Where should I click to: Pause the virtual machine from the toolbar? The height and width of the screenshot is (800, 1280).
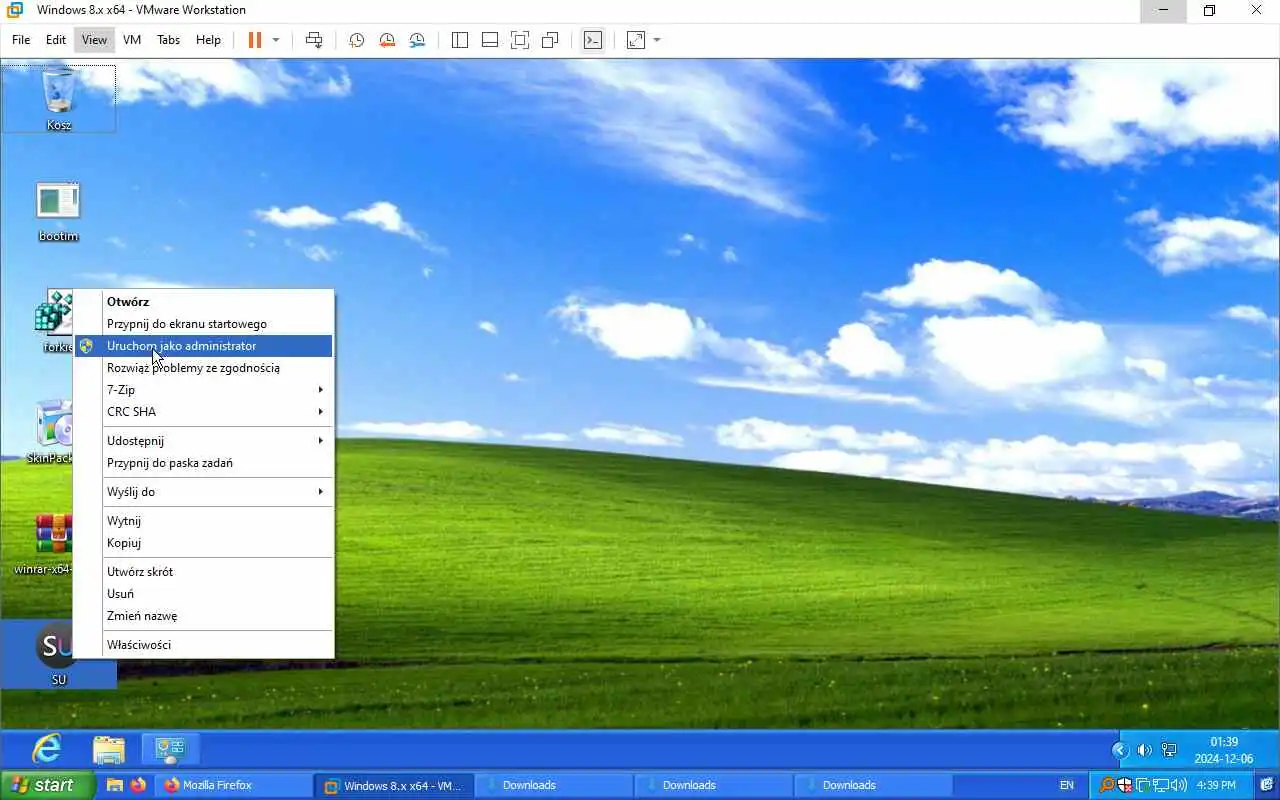pyautogui.click(x=254, y=40)
